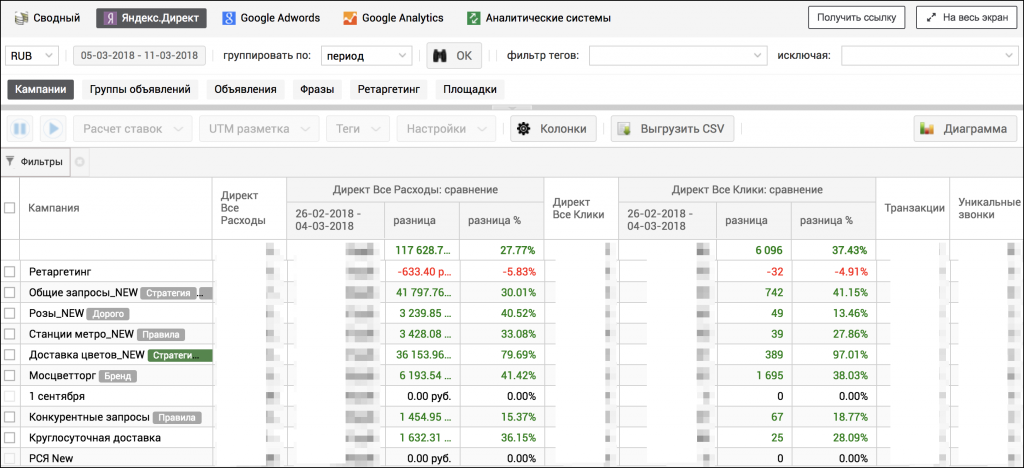Click the Правила tag on Конкурентные запросы

[x=178, y=418]
